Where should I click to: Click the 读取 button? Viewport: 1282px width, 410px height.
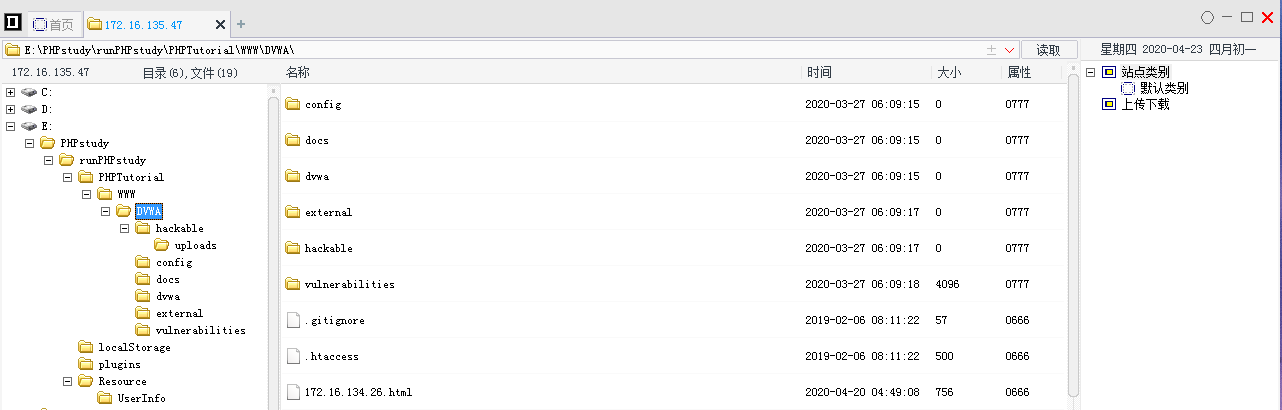click(1048, 50)
